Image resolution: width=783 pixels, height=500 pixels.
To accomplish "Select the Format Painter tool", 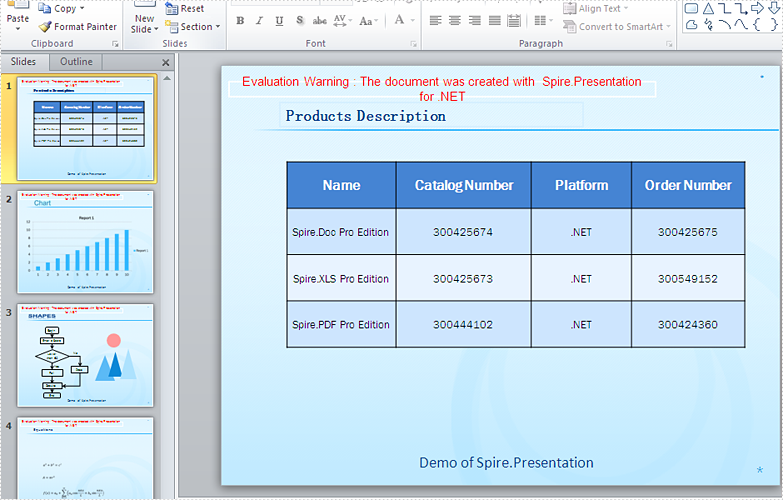I will pyautogui.click(x=77, y=26).
